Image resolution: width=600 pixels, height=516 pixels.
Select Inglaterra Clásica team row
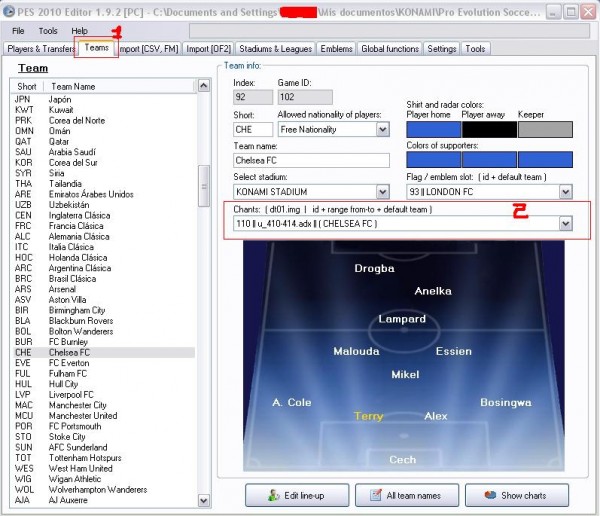(x=104, y=215)
